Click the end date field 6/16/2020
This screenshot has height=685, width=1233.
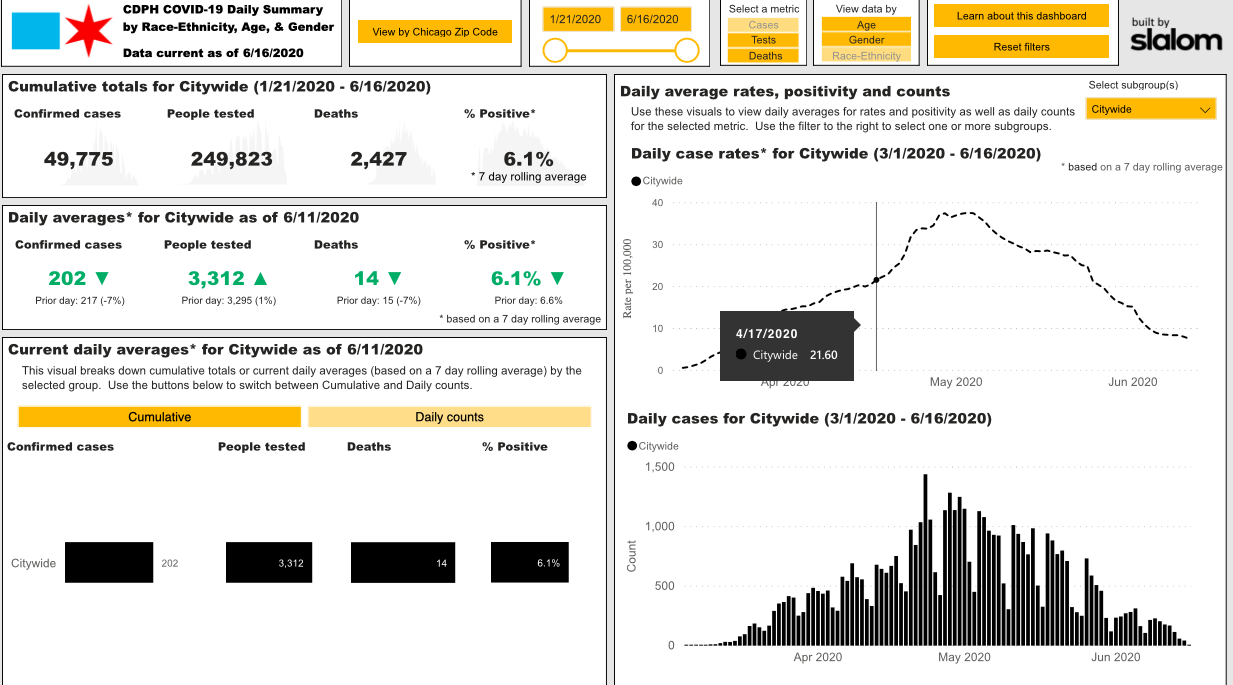click(655, 19)
